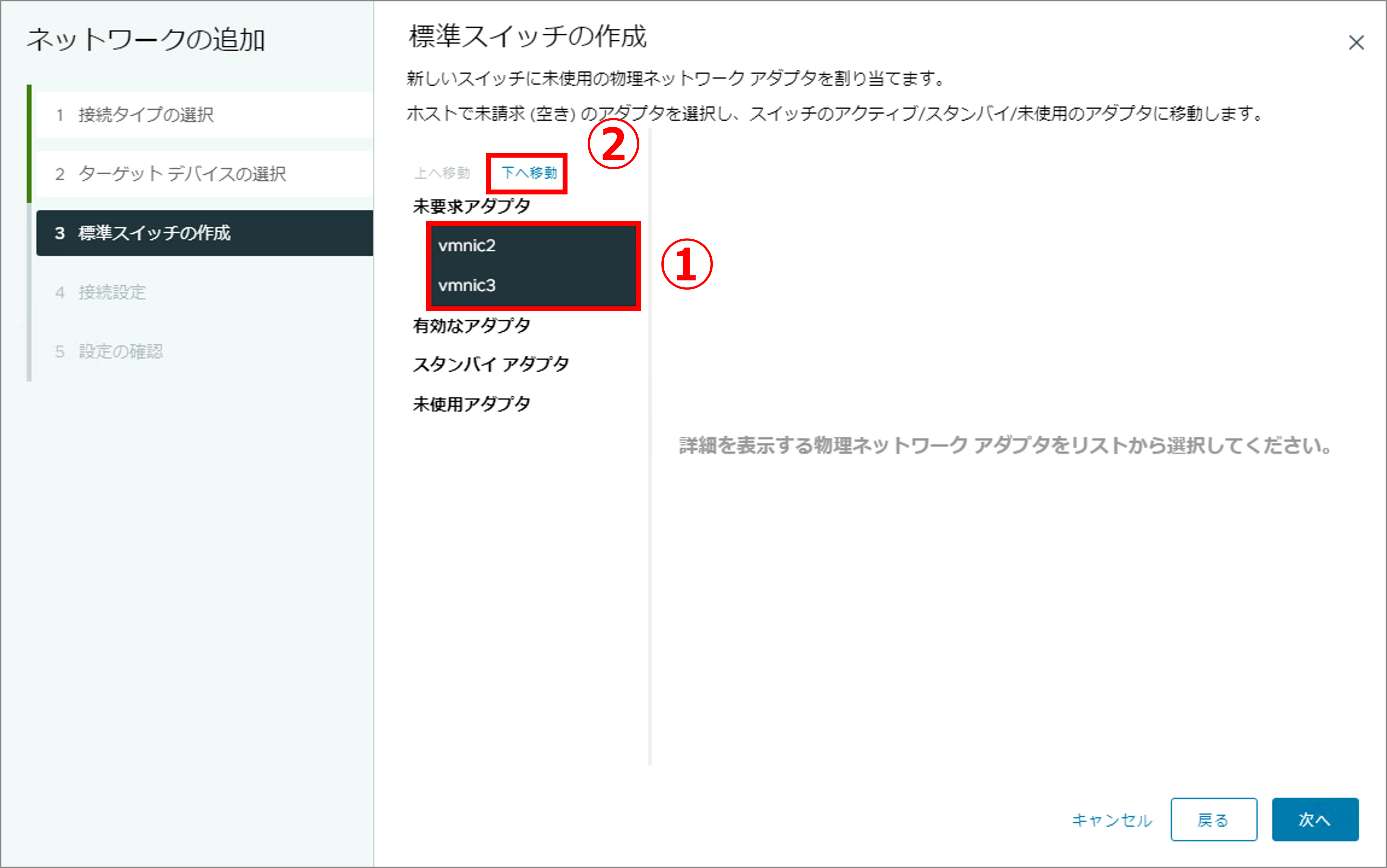Image resolution: width=1387 pixels, height=868 pixels.
Task: Select step 3 標準スイッチの作成
Action: coord(204,233)
